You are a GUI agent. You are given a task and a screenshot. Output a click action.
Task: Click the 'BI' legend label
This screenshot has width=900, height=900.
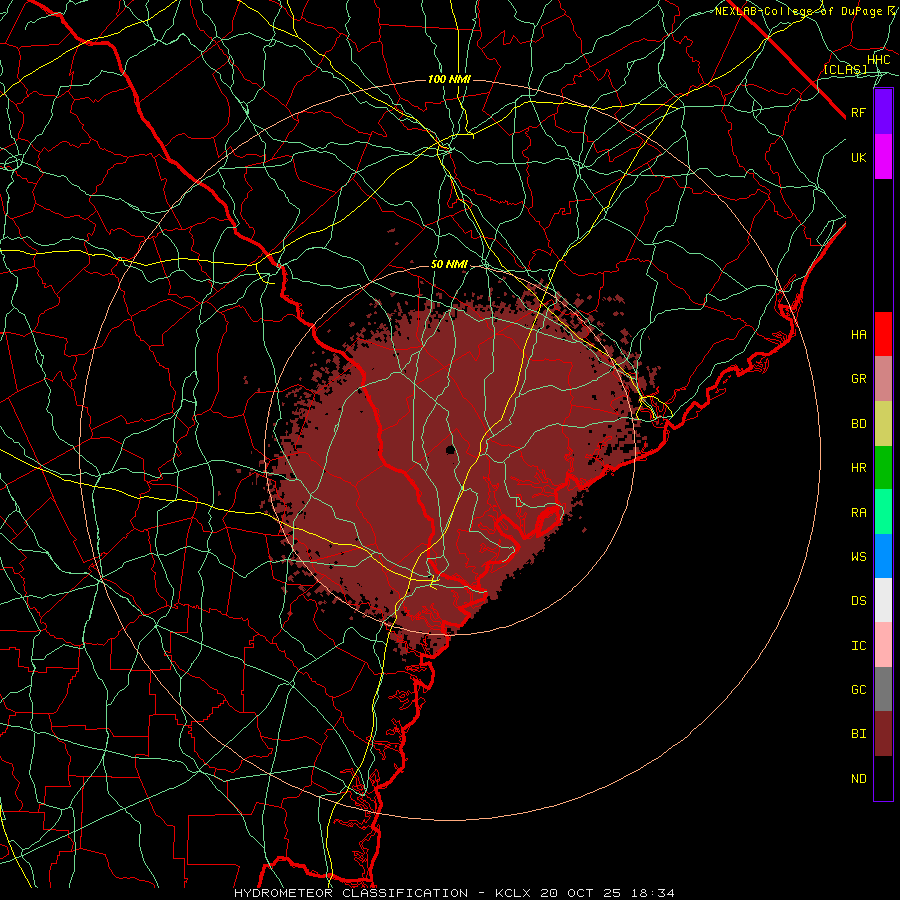pyautogui.click(x=859, y=734)
